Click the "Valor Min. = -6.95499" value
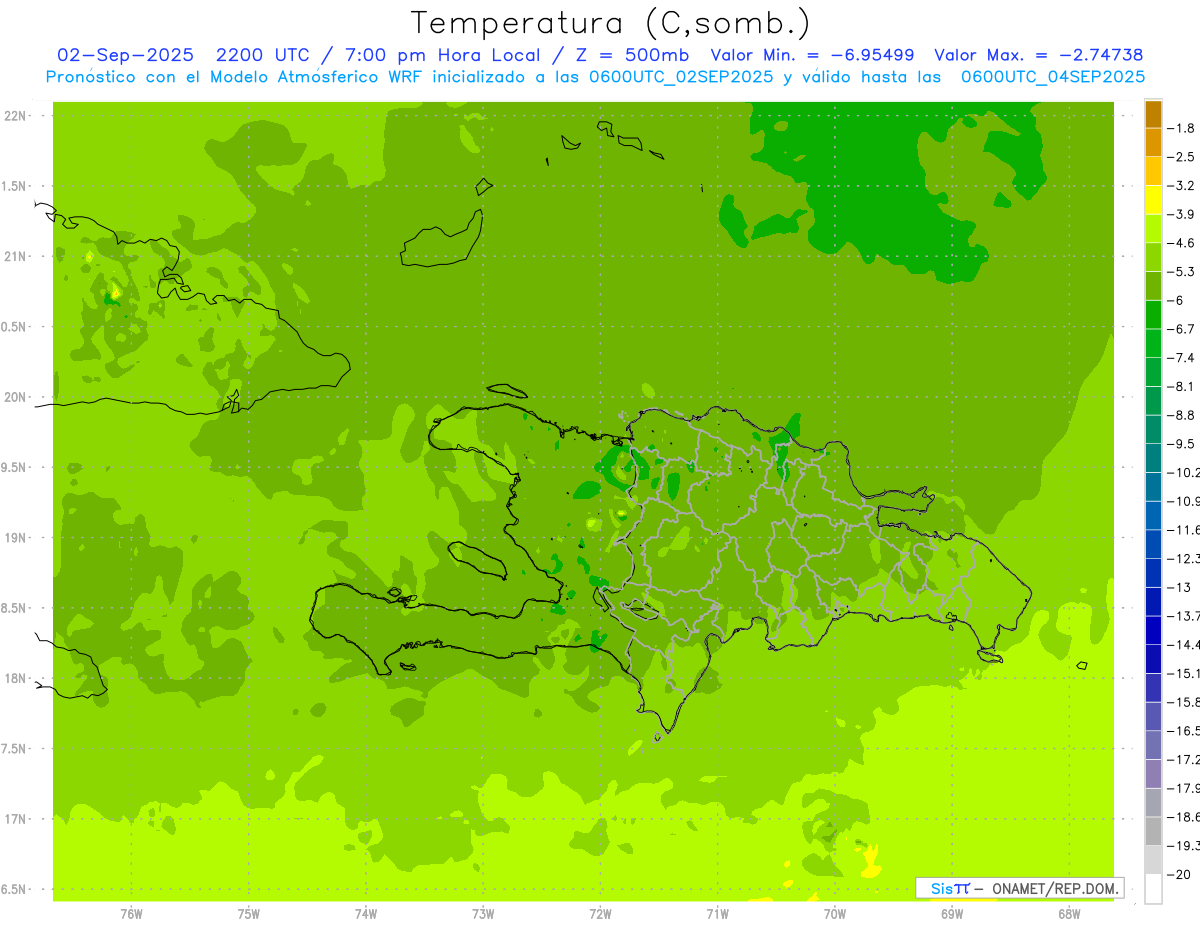Image resolution: width=1200 pixels, height=927 pixels. [812, 55]
